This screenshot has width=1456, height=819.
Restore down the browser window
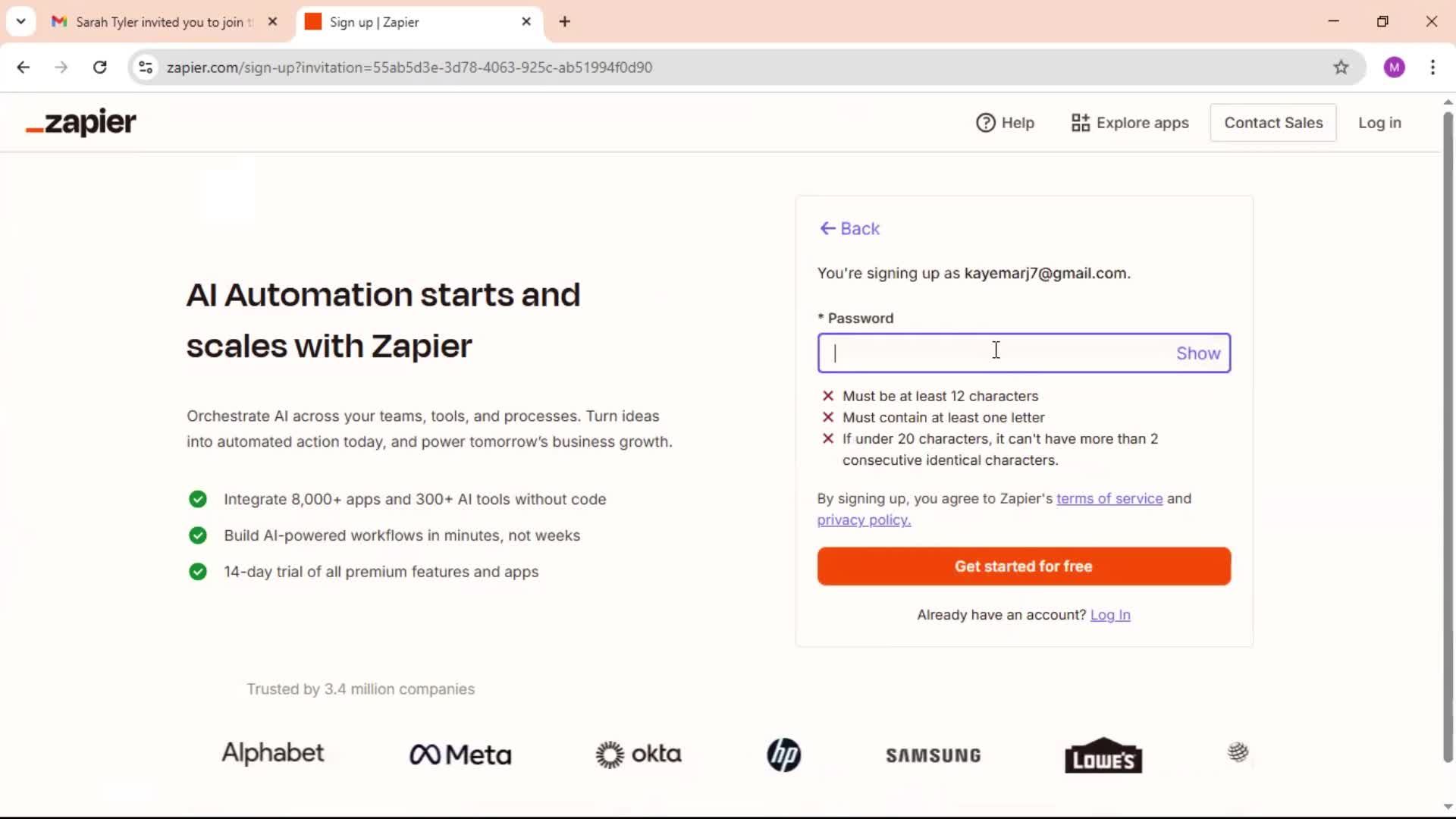[1382, 21]
